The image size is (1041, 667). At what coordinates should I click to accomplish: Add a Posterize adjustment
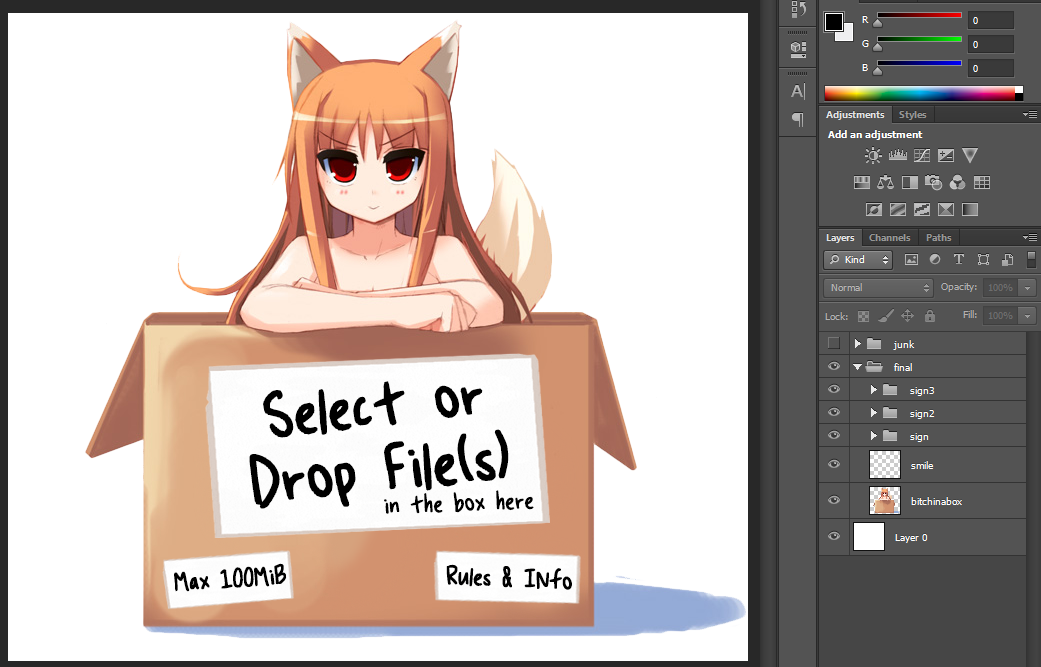[898, 210]
